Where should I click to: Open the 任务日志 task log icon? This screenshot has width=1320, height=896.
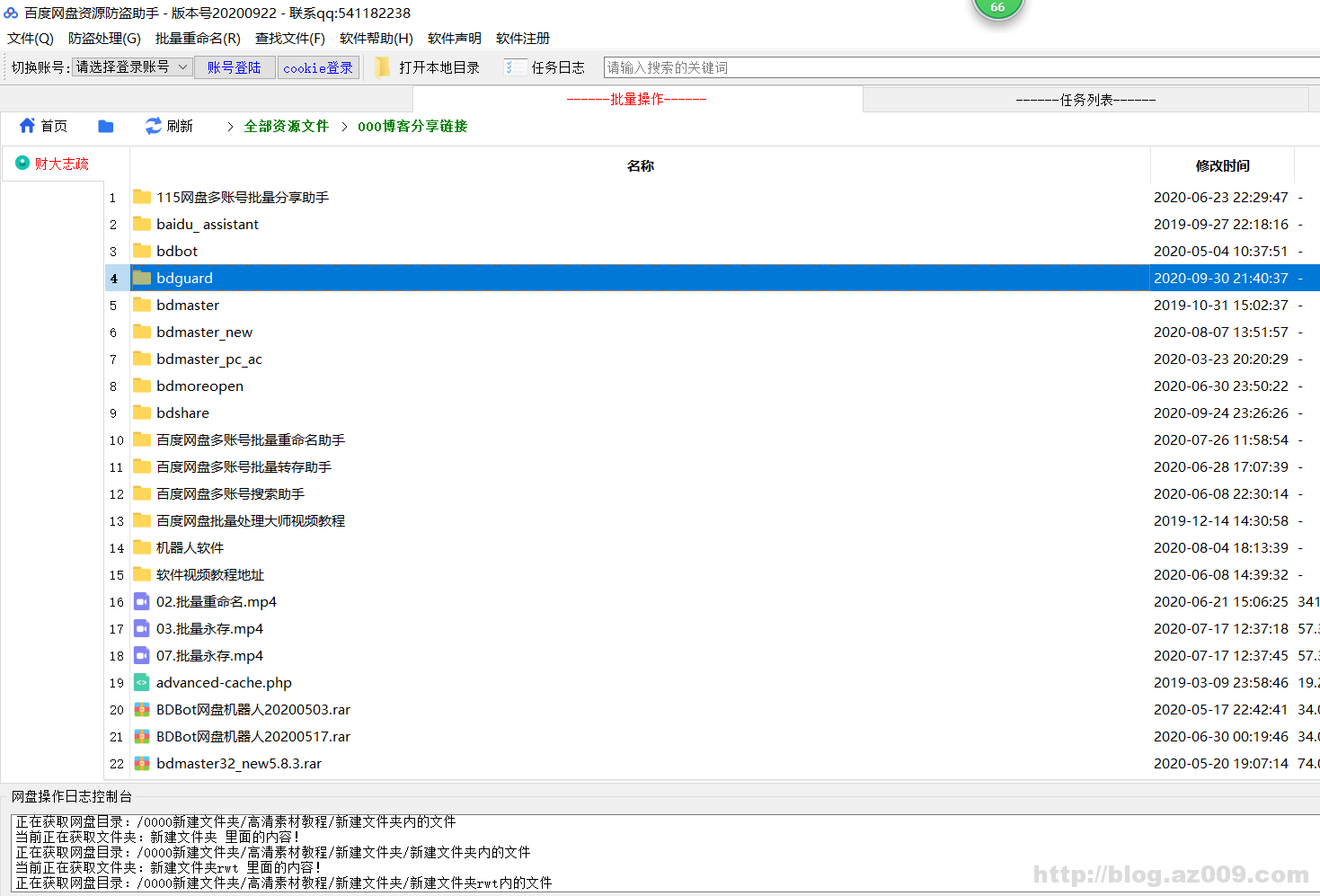pyautogui.click(x=515, y=67)
